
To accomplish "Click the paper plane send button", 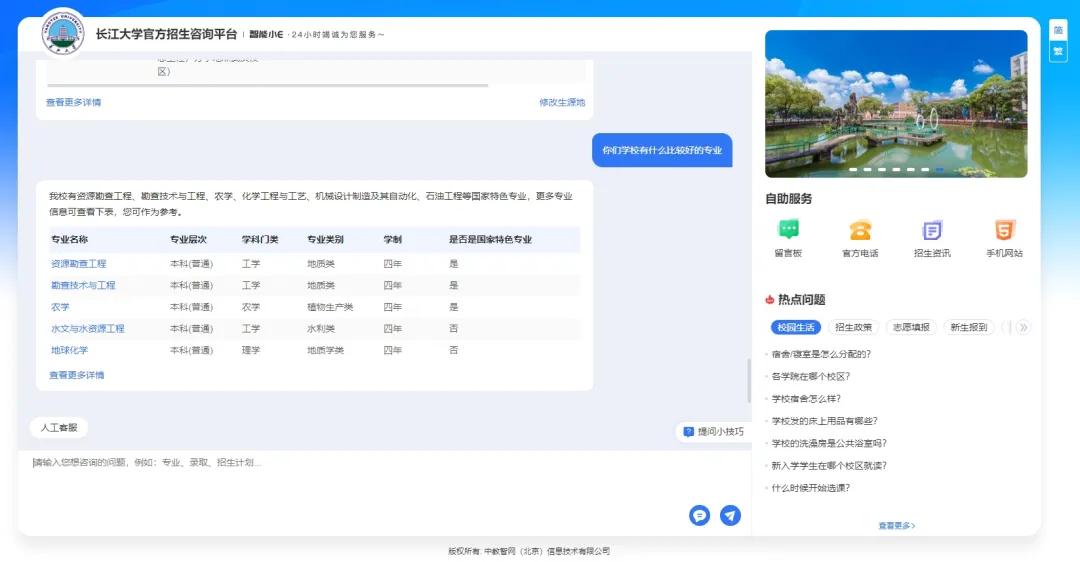I will pyautogui.click(x=730, y=515).
